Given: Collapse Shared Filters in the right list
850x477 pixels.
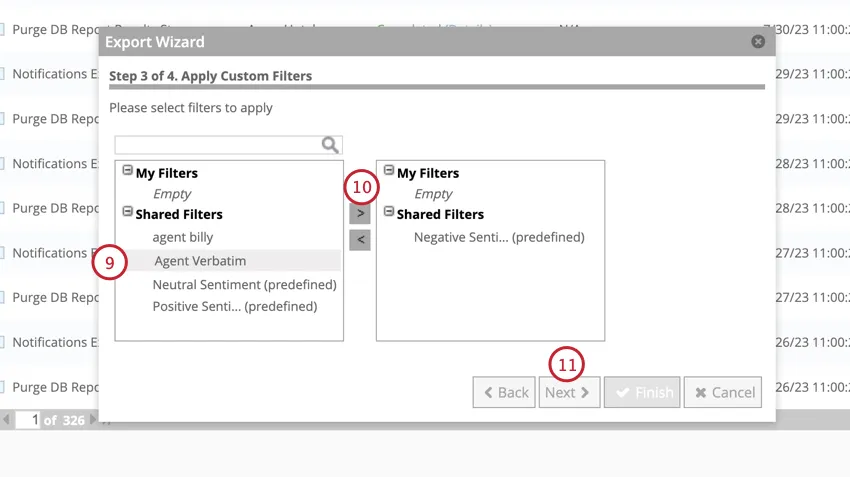Looking at the screenshot, I should coord(389,212).
